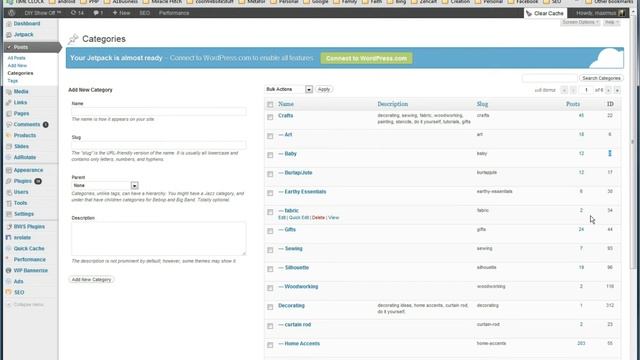Expand the Help panel

tap(611, 22)
